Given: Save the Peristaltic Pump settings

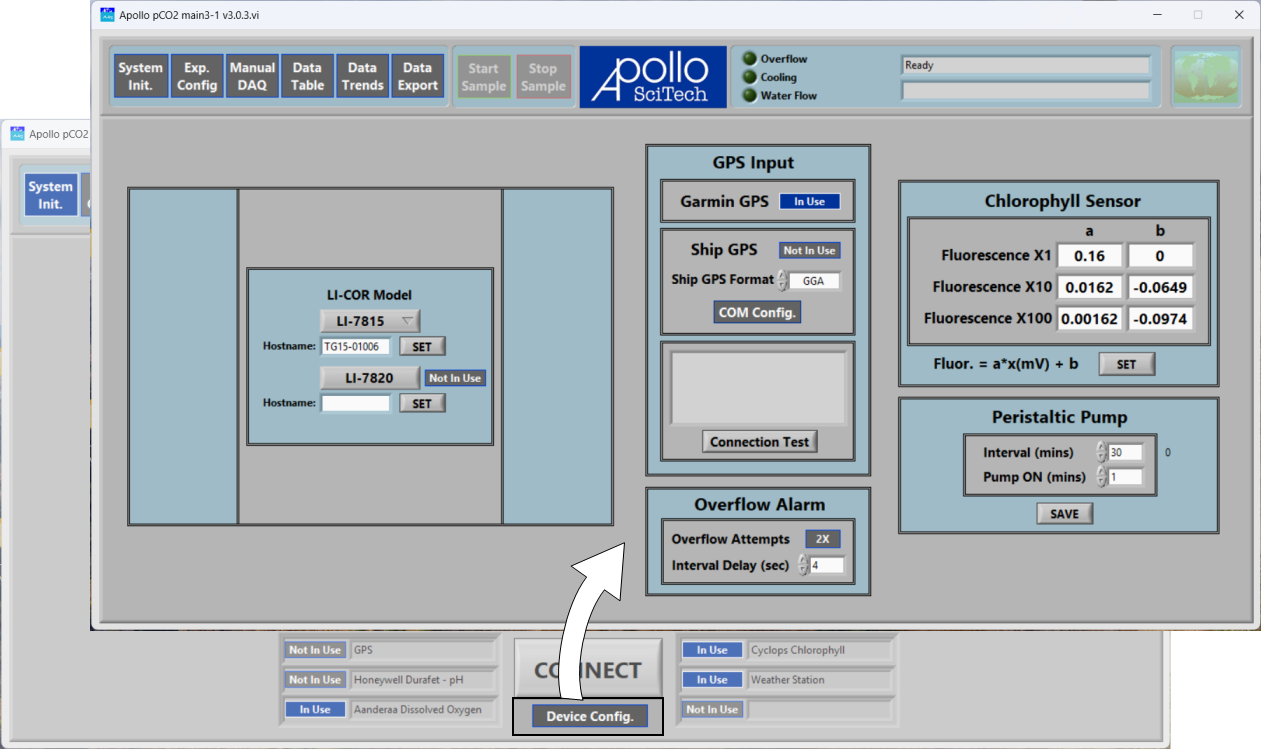Looking at the screenshot, I should pyautogui.click(x=1064, y=513).
